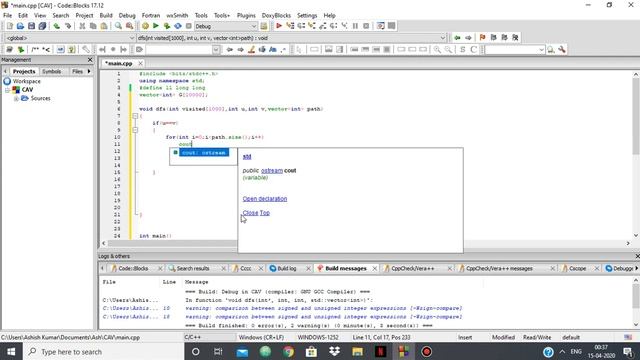Save the current file using the floppy icon
This screenshot has height=360, width=640.
pos(31,26)
